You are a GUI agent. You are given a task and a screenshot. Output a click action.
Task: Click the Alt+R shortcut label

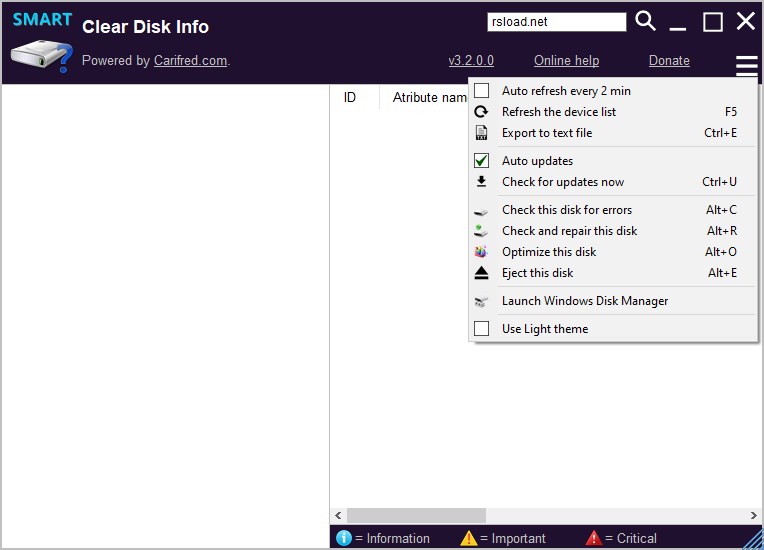pos(722,231)
